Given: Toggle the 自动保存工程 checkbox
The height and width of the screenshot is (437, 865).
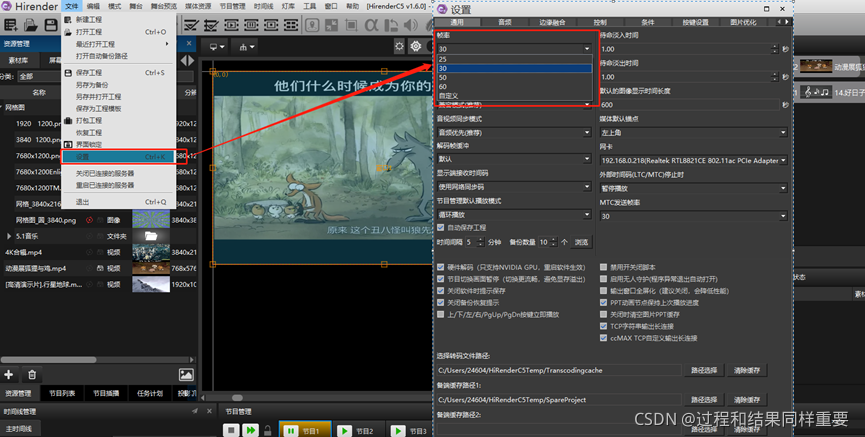Looking at the screenshot, I should point(441,227).
